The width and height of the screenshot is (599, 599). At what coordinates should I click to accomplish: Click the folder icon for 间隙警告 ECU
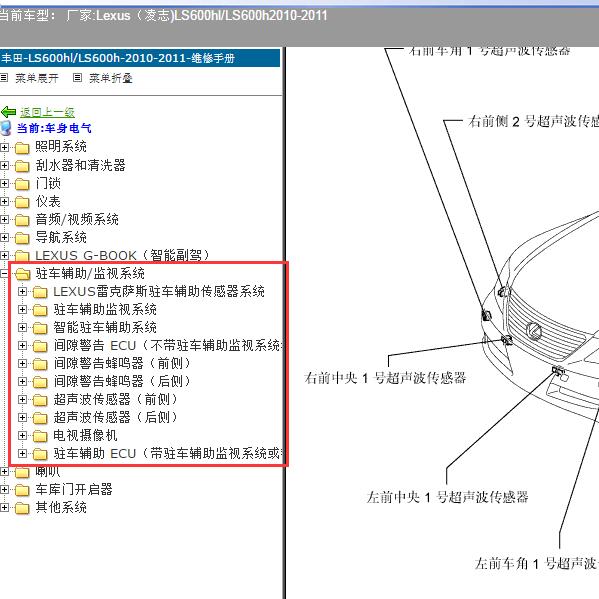(40, 346)
